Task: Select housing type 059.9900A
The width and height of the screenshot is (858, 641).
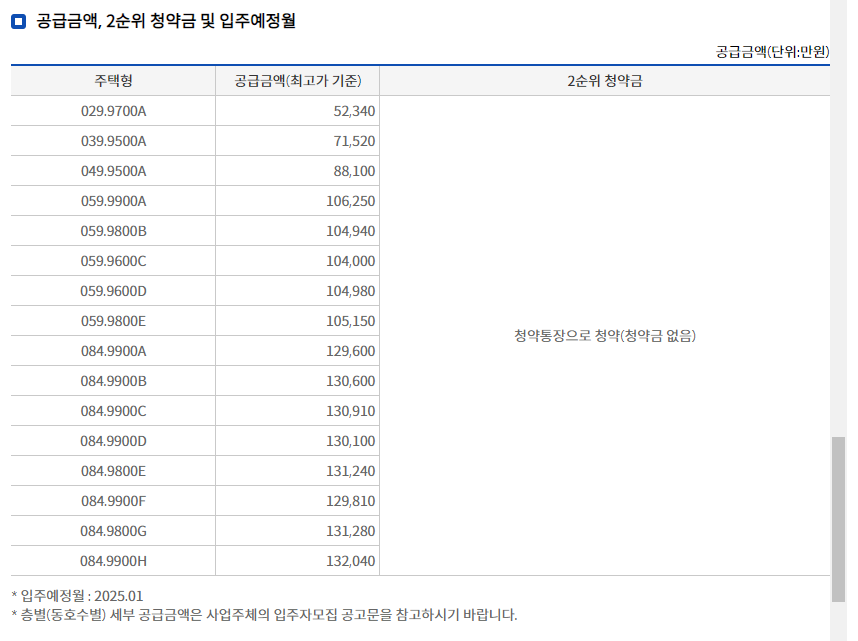Action: [x=113, y=201]
